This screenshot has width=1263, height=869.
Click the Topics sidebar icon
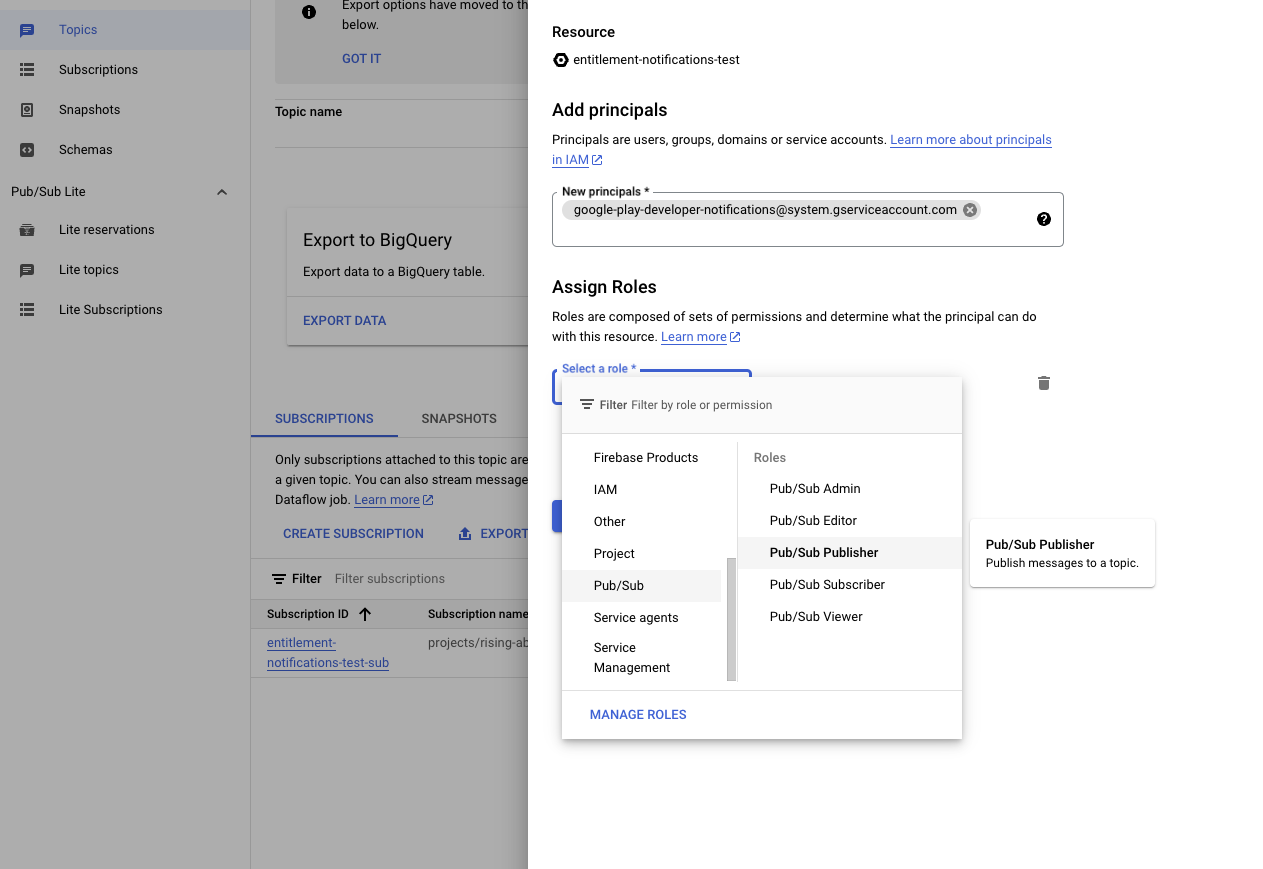(x=27, y=30)
